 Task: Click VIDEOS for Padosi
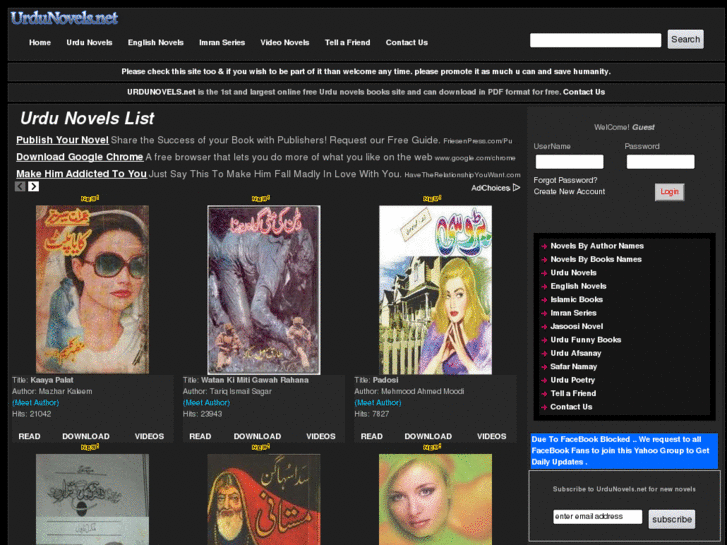pos(492,436)
